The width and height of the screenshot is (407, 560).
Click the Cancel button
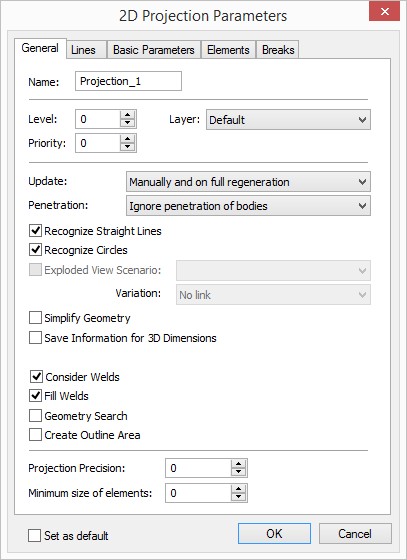(x=355, y=533)
